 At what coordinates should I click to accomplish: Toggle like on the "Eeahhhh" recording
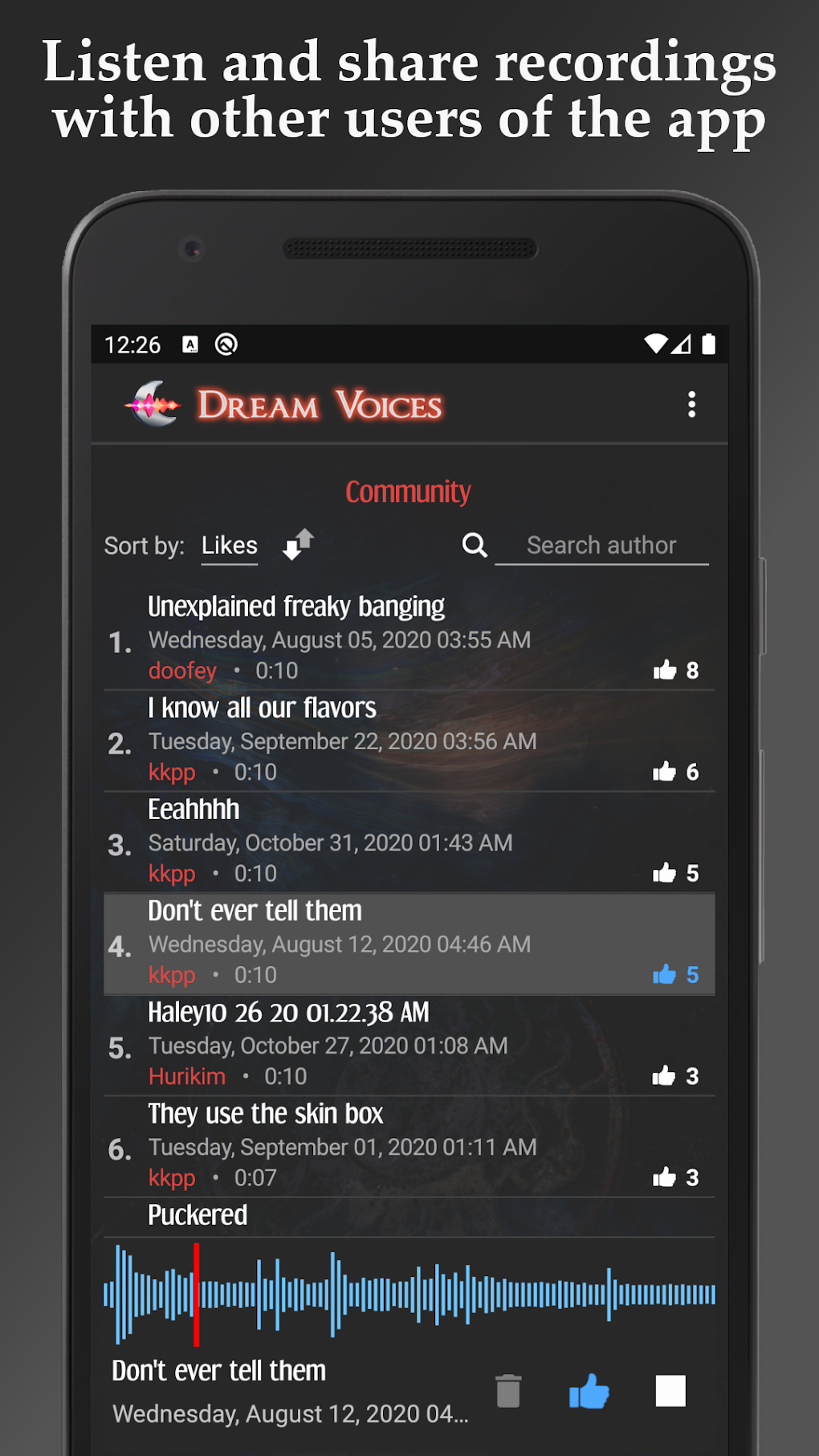[x=665, y=873]
